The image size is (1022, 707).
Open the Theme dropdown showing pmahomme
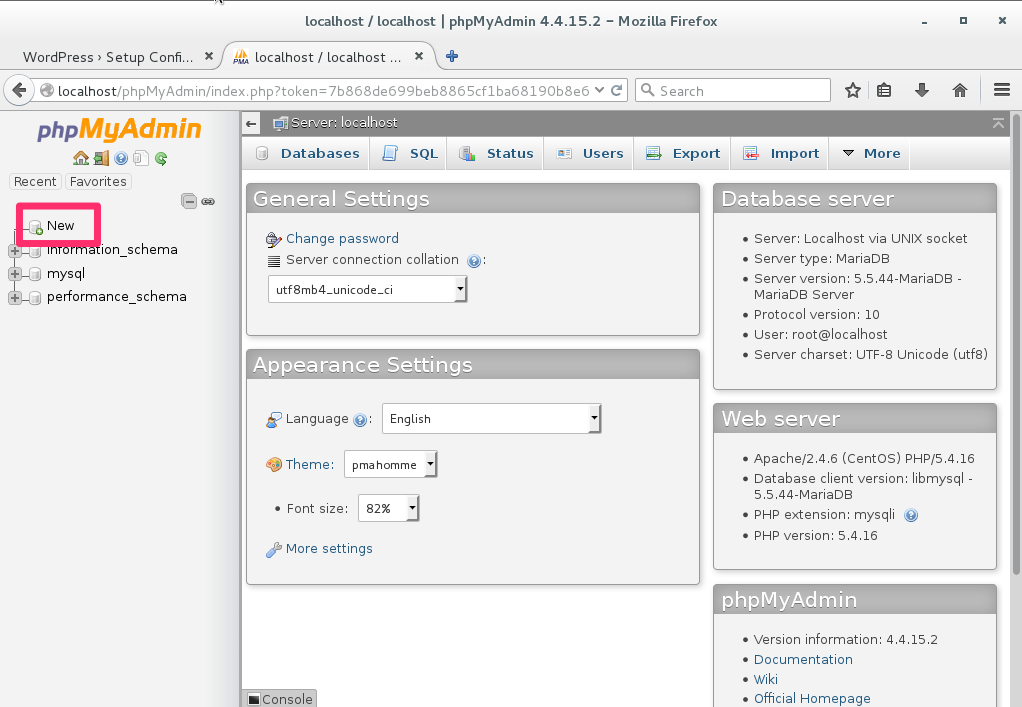pos(390,465)
